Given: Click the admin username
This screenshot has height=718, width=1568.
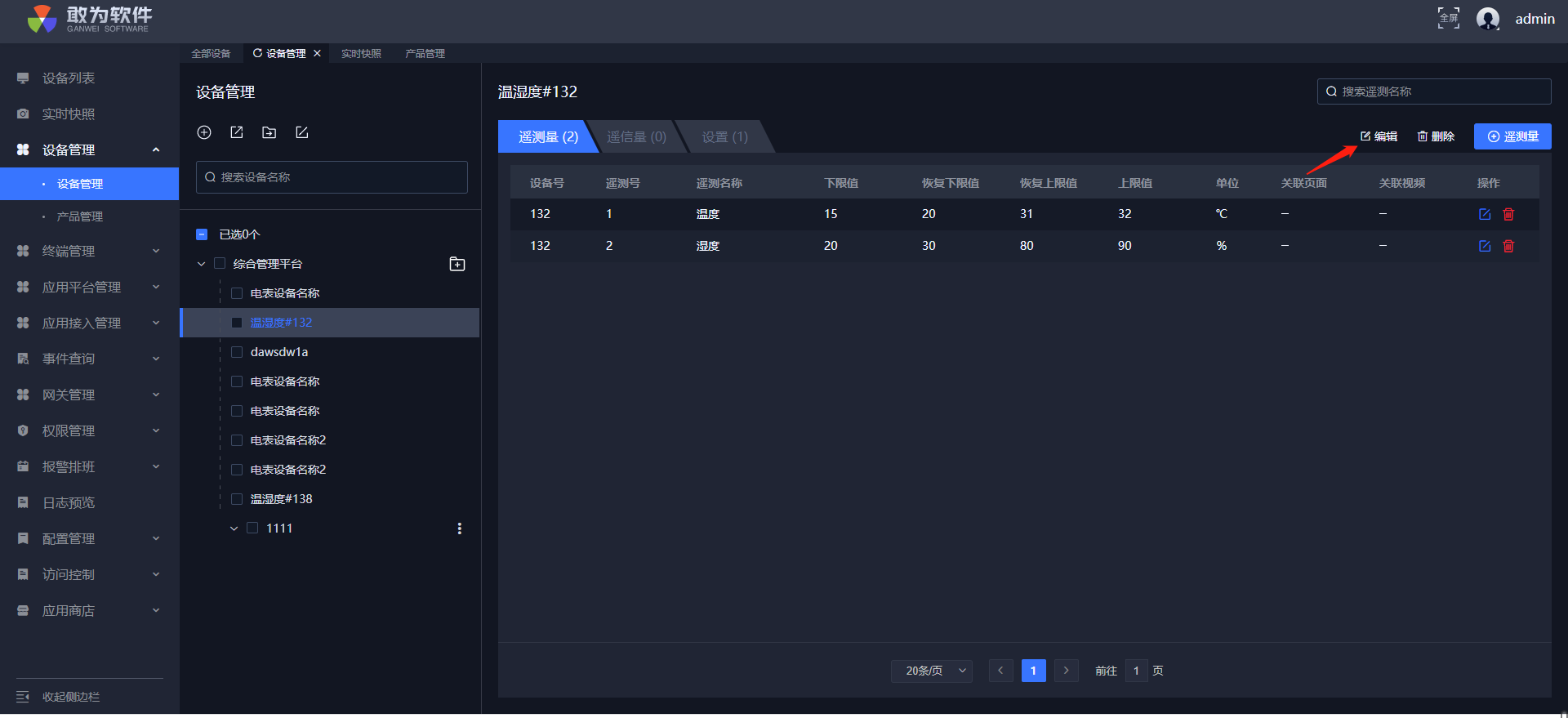Looking at the screenshot, I should (x=1535, y=19).
